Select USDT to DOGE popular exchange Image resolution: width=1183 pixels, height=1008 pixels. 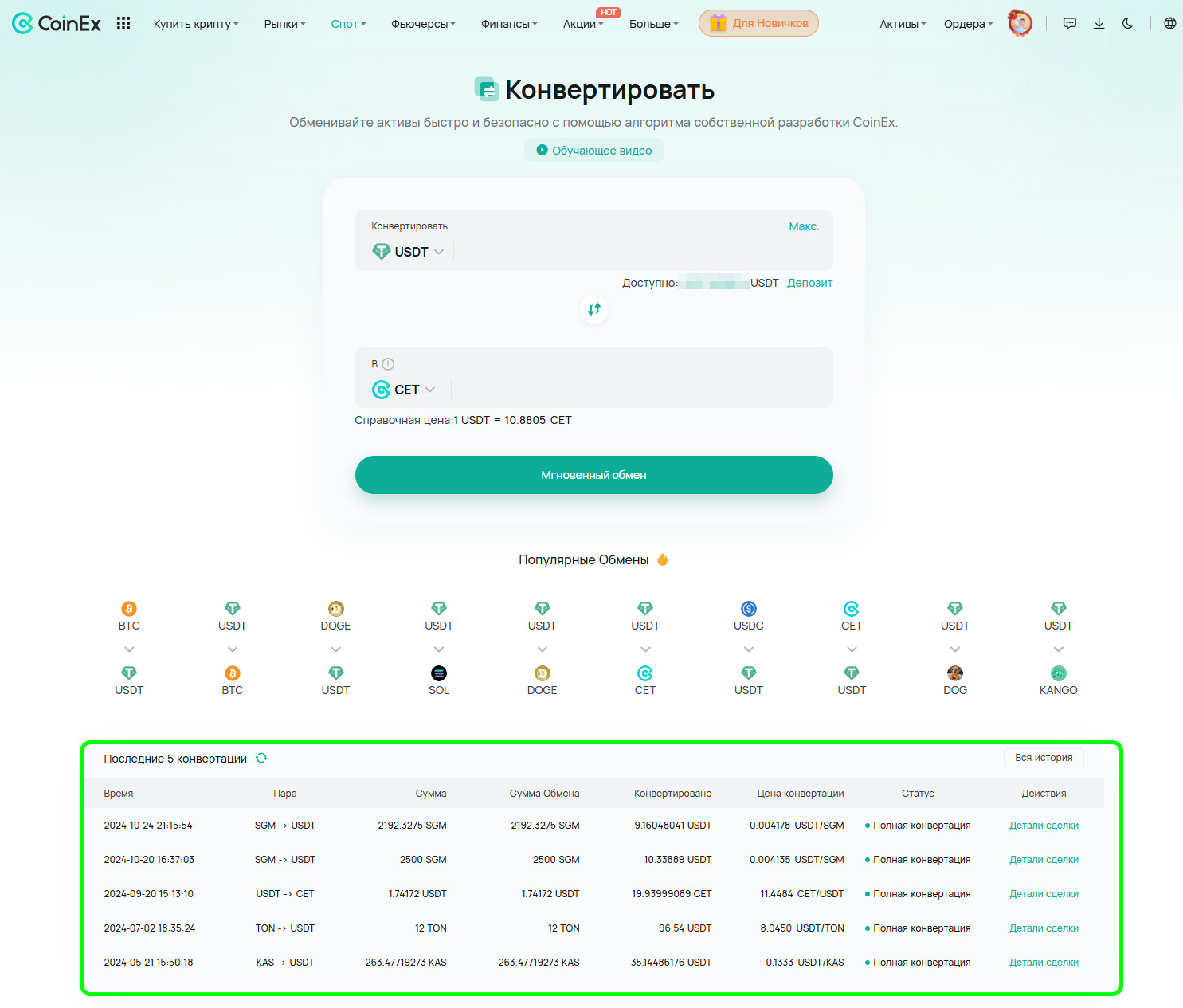(543, 649)
